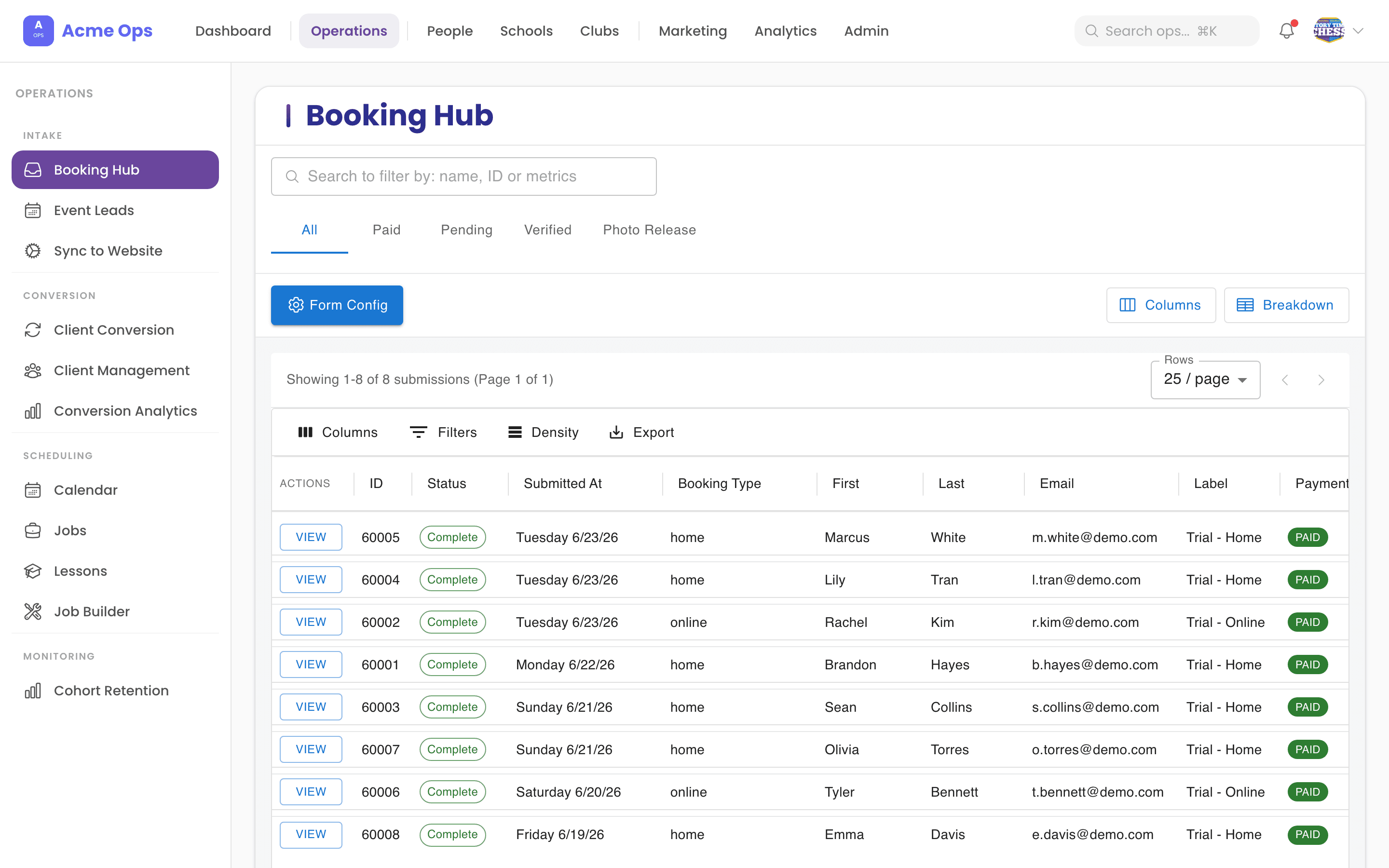
Task: Click the Conversion Analytics bar chart icon
Action: [33, 411]
